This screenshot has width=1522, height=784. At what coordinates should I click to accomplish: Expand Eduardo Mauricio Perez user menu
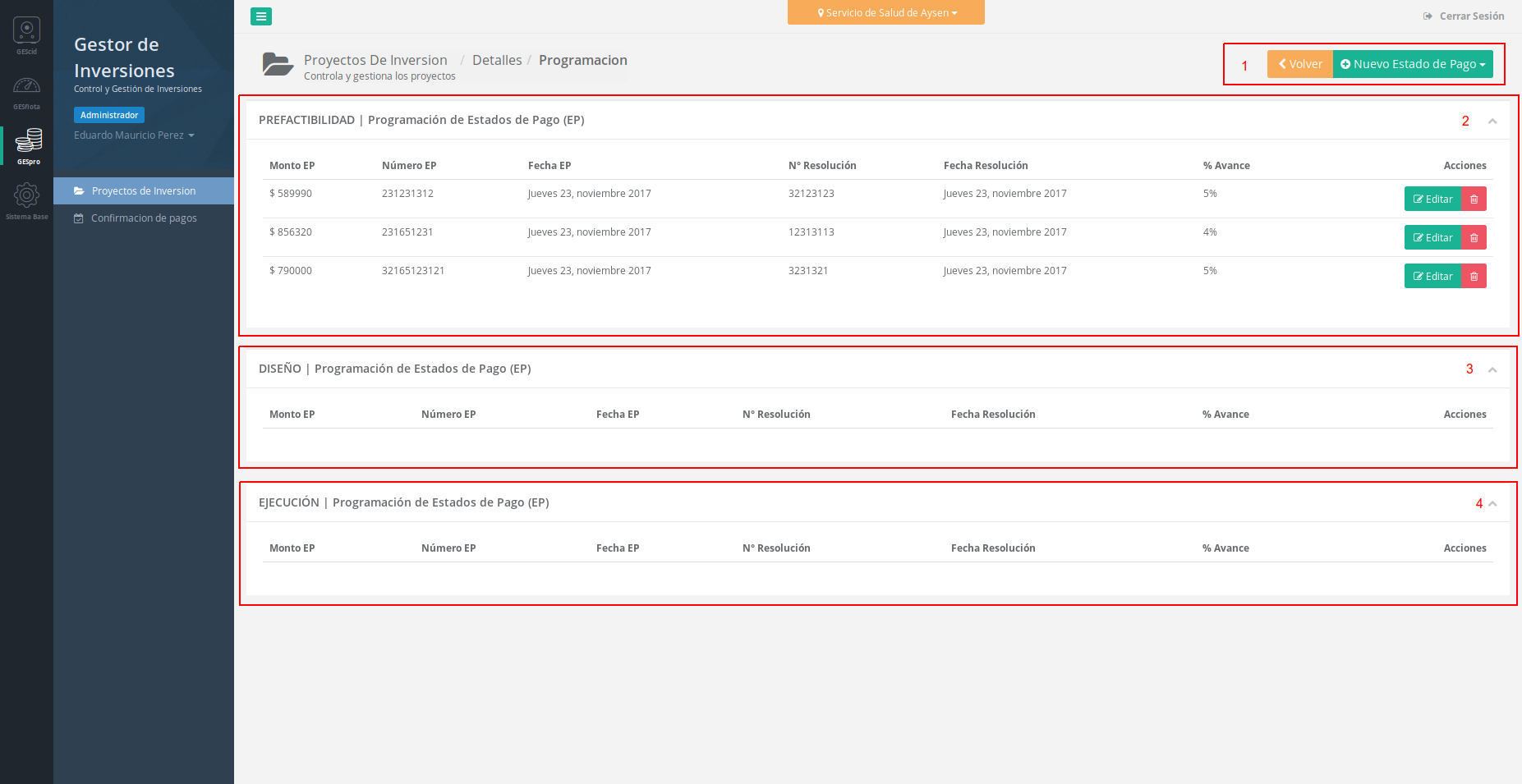click(134, 135)
